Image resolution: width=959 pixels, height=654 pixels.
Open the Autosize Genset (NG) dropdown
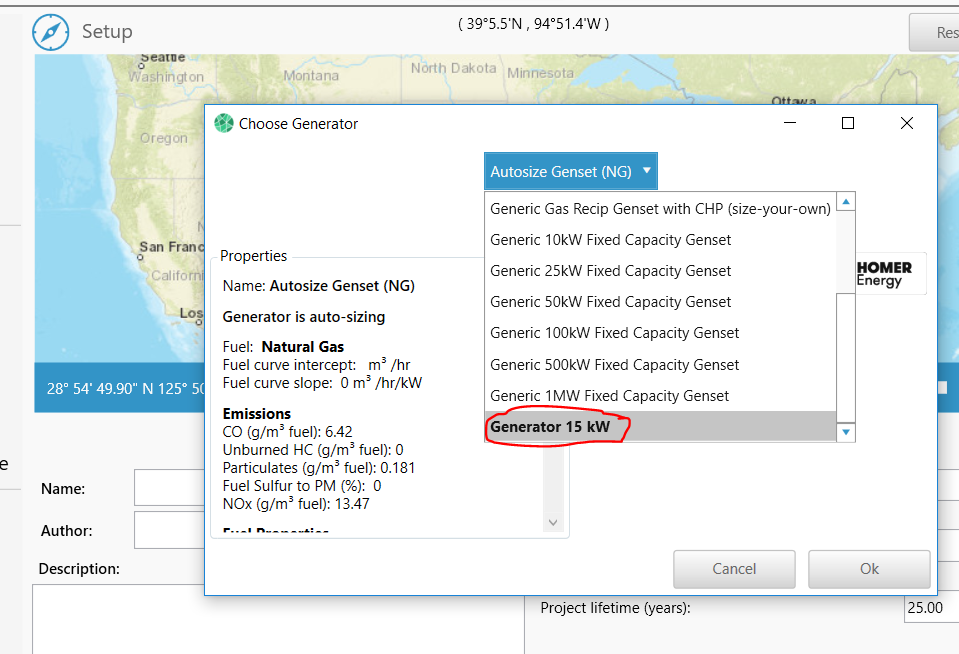click(x=571, y=171)
